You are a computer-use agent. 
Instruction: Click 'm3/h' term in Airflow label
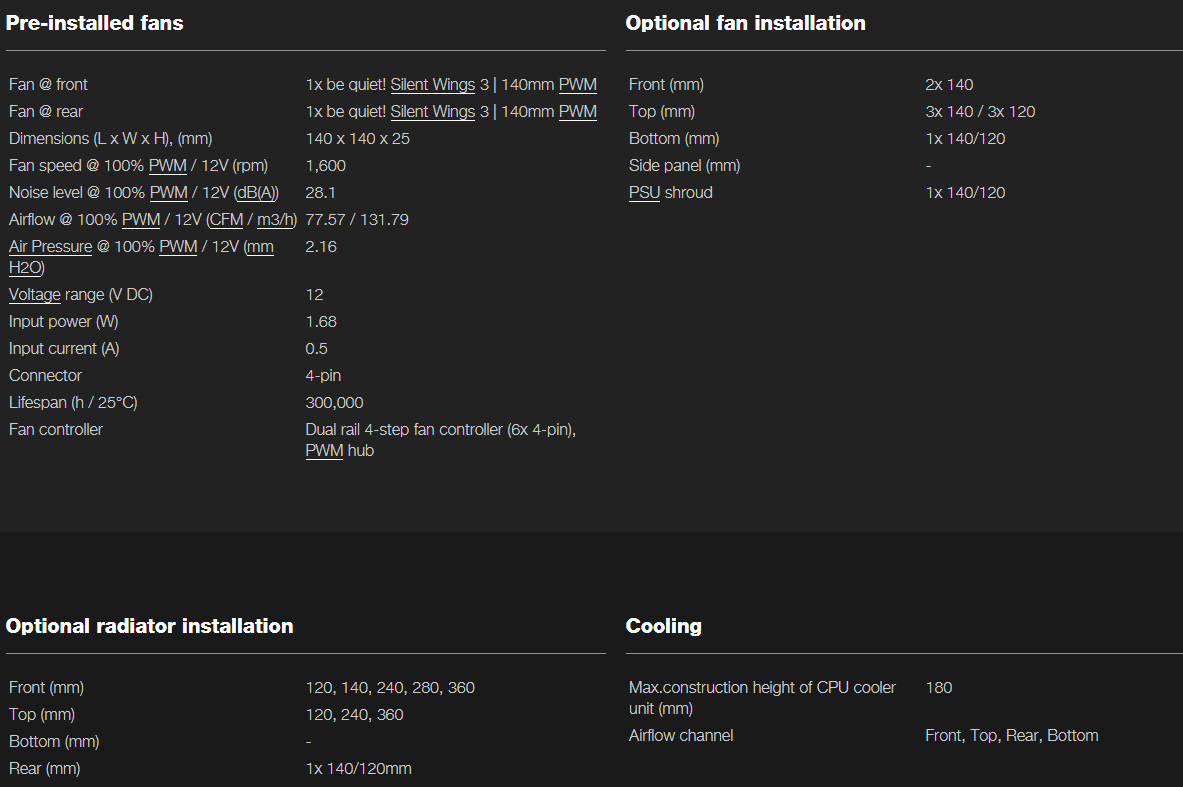[276, 220]
